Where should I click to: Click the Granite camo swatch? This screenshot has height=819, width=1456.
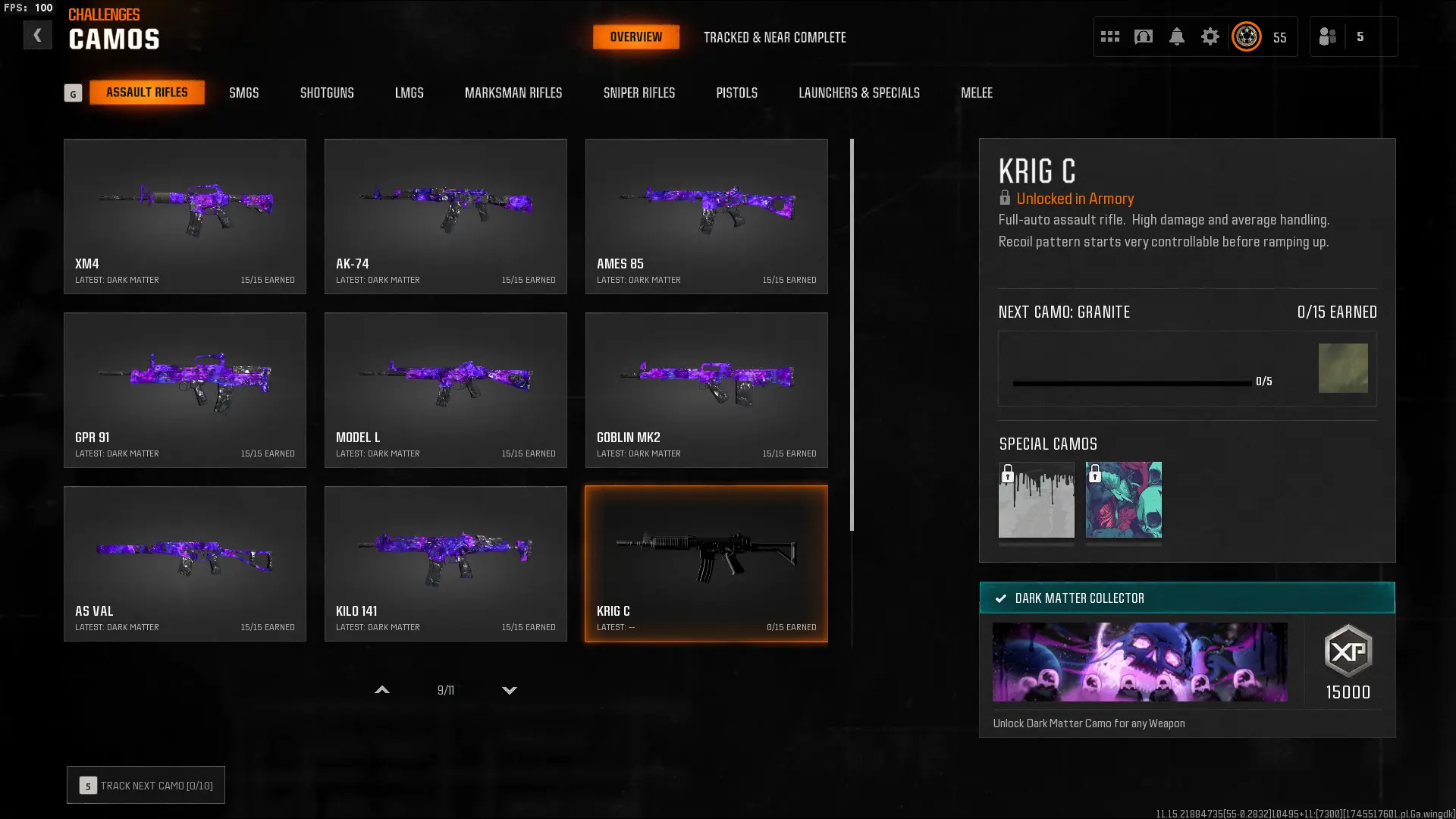tap(1343, 368)
